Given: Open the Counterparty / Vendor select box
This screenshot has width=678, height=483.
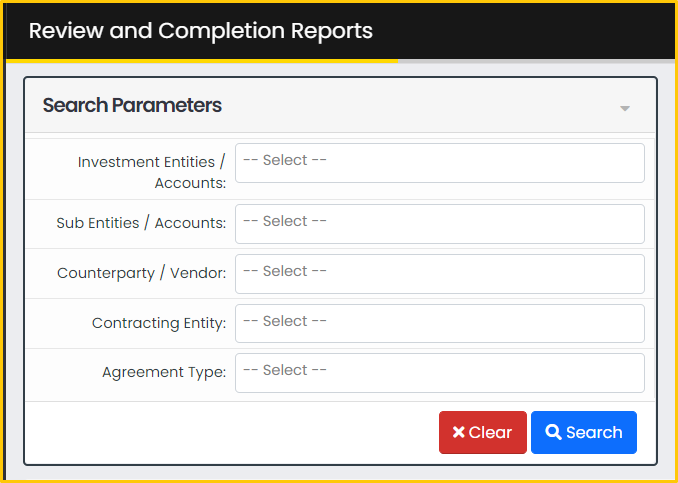Looking at the screenshot, I should [x=440, y=274].
